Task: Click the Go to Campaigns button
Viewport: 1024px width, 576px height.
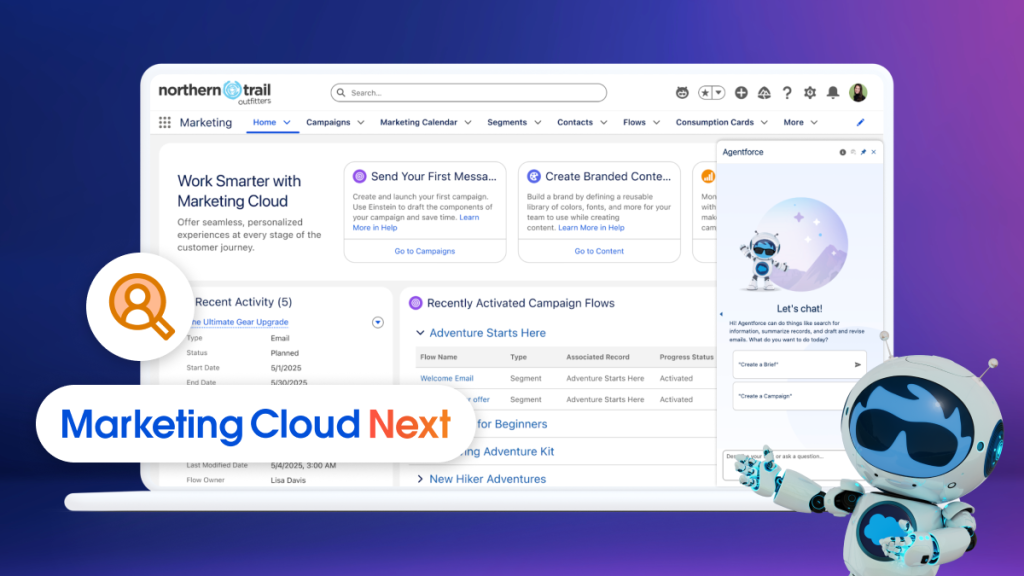Action: 425,251
